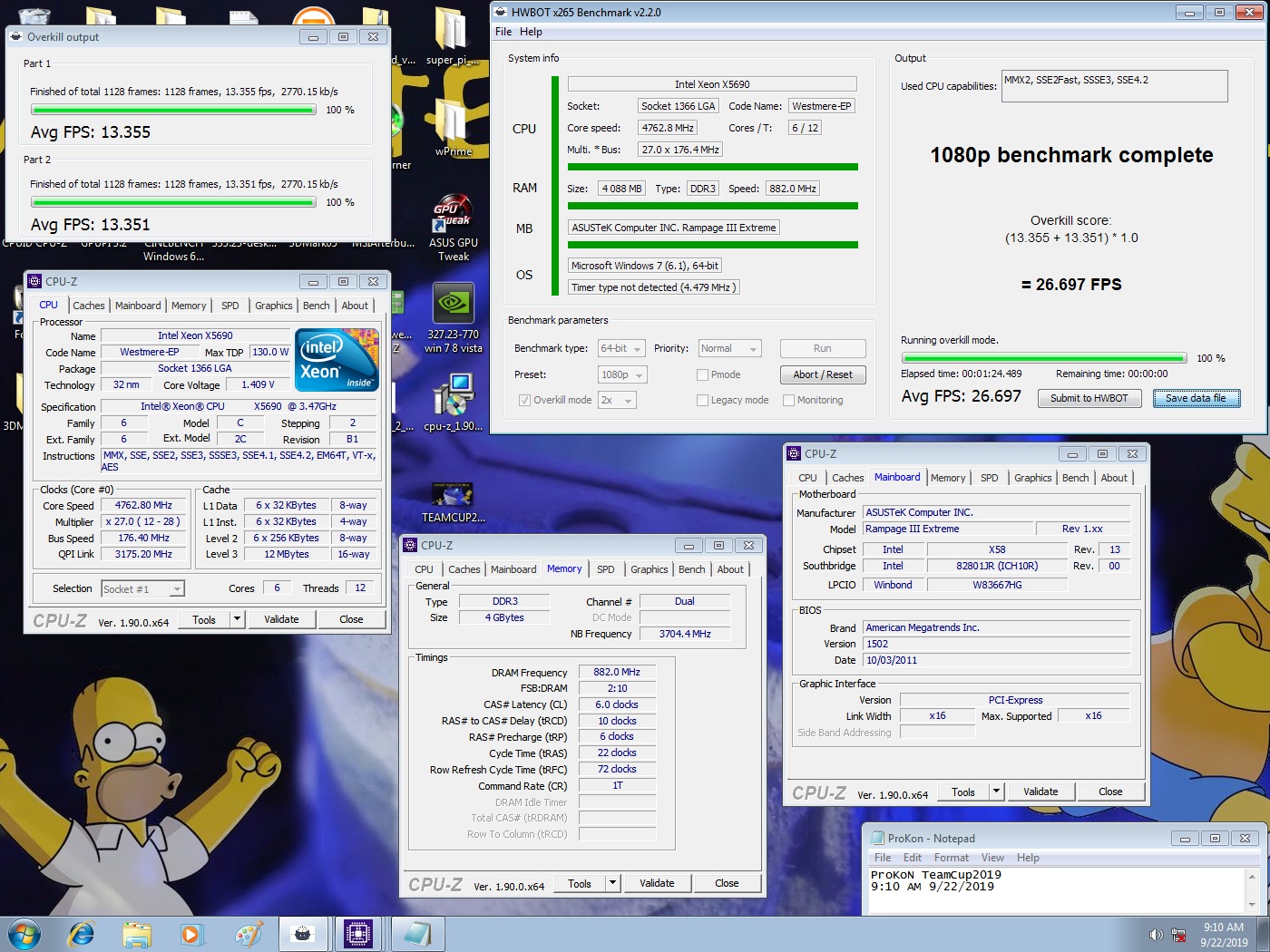Viewport: 1270px width, 952px height.
Task: Switch to Caches tab in CPU-Z CPU window
Action: tap(89, 306)
